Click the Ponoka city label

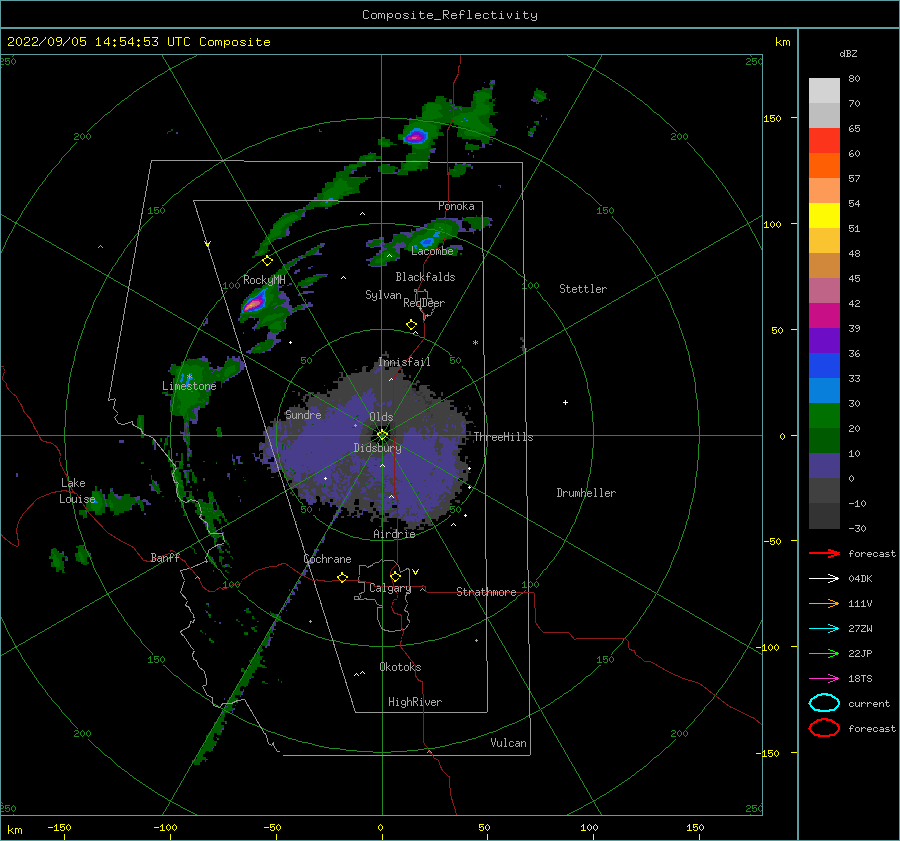coord(456,206)
